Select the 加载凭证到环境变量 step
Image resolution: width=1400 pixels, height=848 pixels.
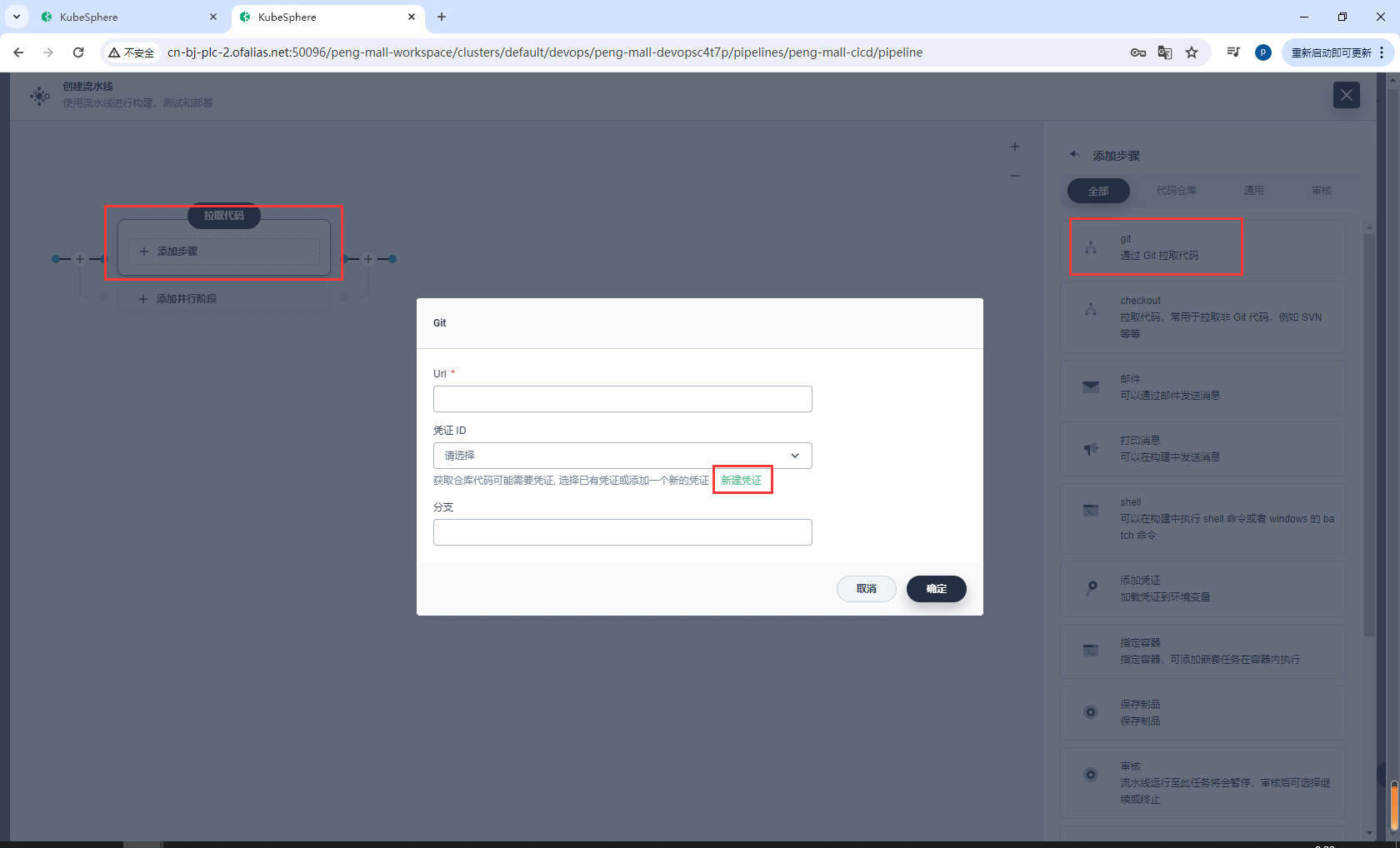click(1165, 597)
